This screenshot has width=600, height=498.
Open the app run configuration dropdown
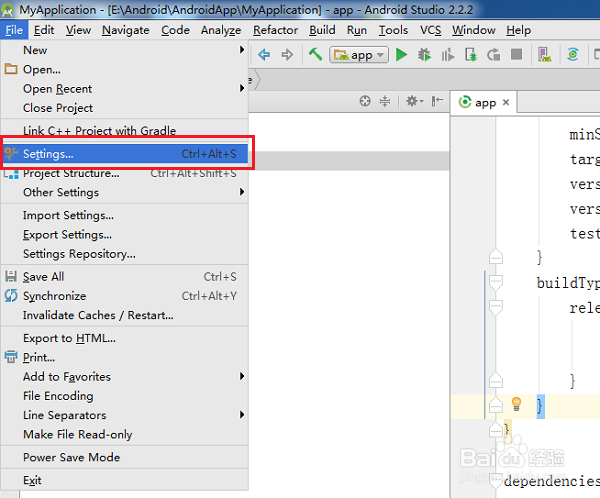[x=359, y=55]
